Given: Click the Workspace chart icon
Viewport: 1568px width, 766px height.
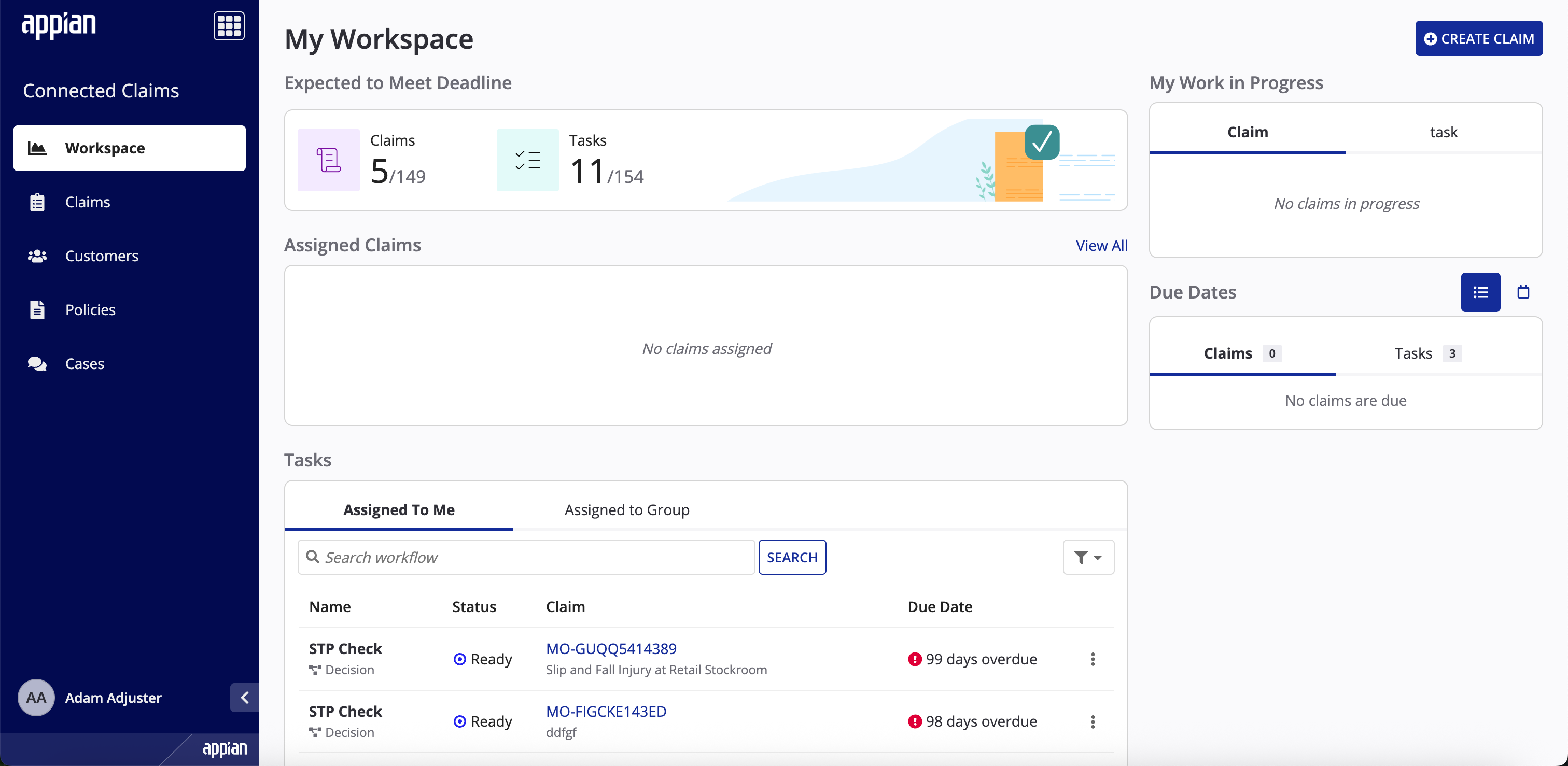Looking at the screenshot, I should [37, 148].
